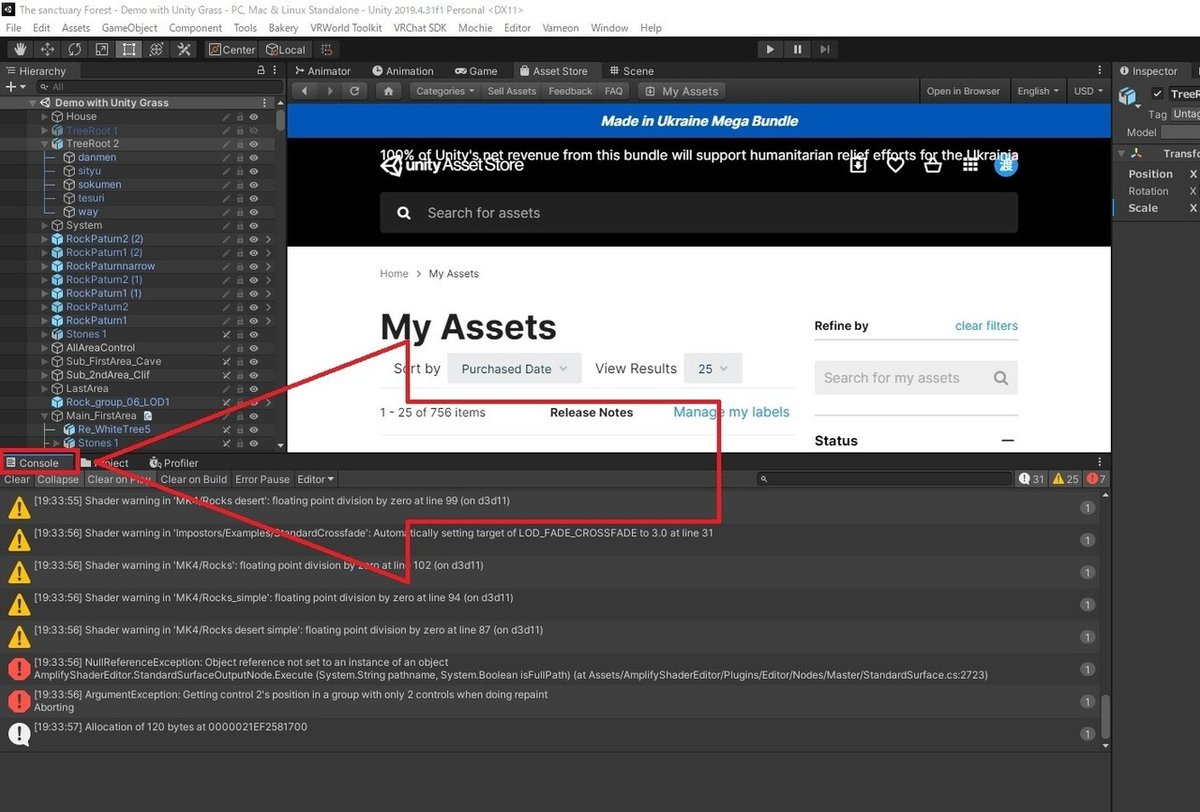Image resolution: width=1200 pixels, height=812 pixels.
Task: Select the Hand tool in toolbar
Action: point(21,49)
